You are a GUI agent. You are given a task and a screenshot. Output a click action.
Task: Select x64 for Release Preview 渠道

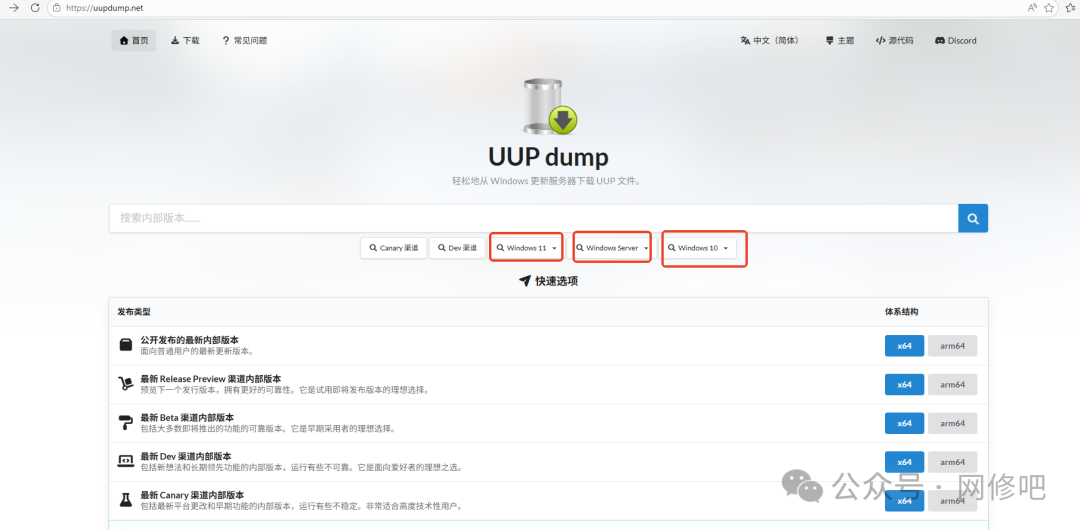(x=904, y=385)
